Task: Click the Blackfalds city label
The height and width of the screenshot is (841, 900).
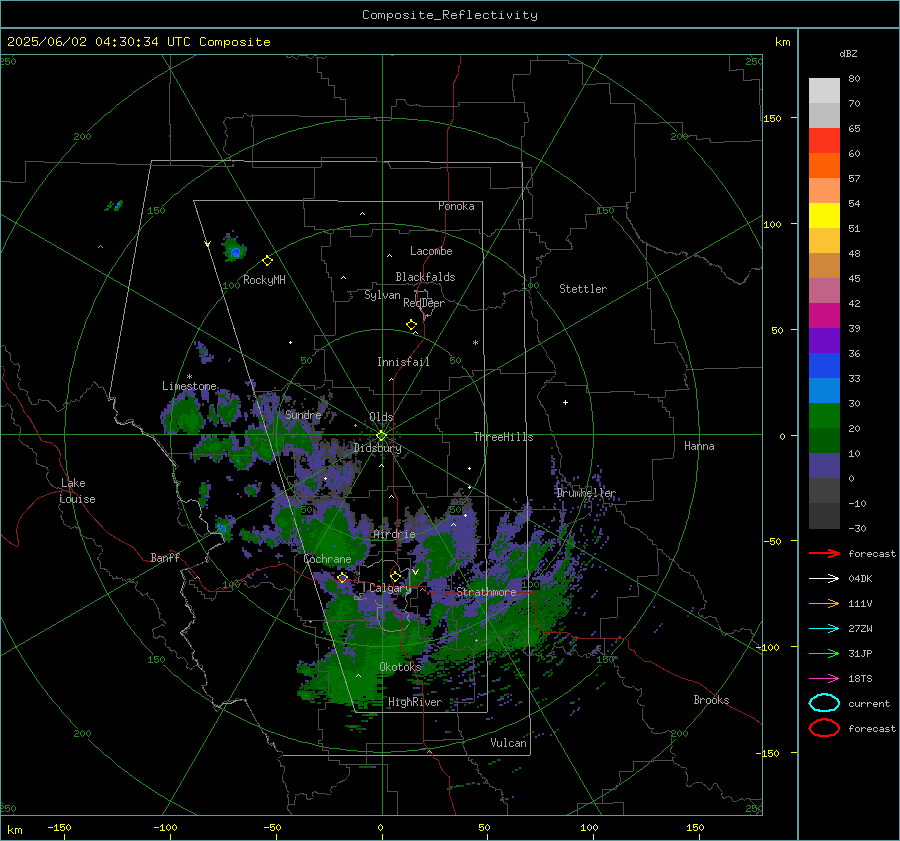Action: tap(425, 277)
